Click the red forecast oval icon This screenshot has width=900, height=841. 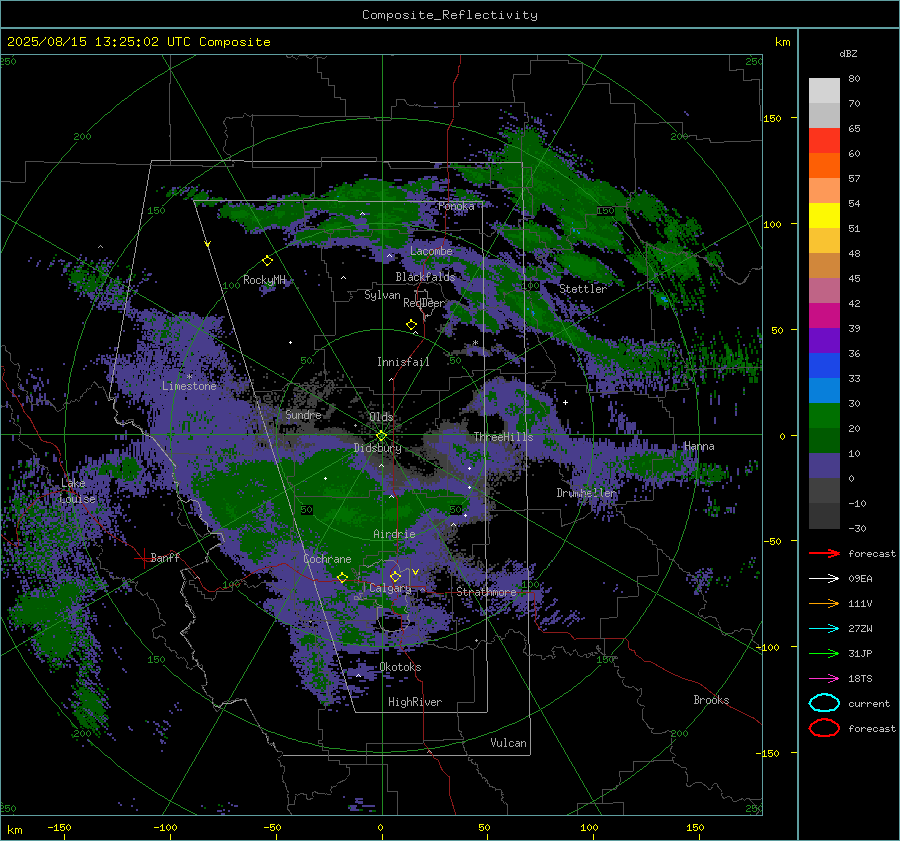(x=824, y=728)
